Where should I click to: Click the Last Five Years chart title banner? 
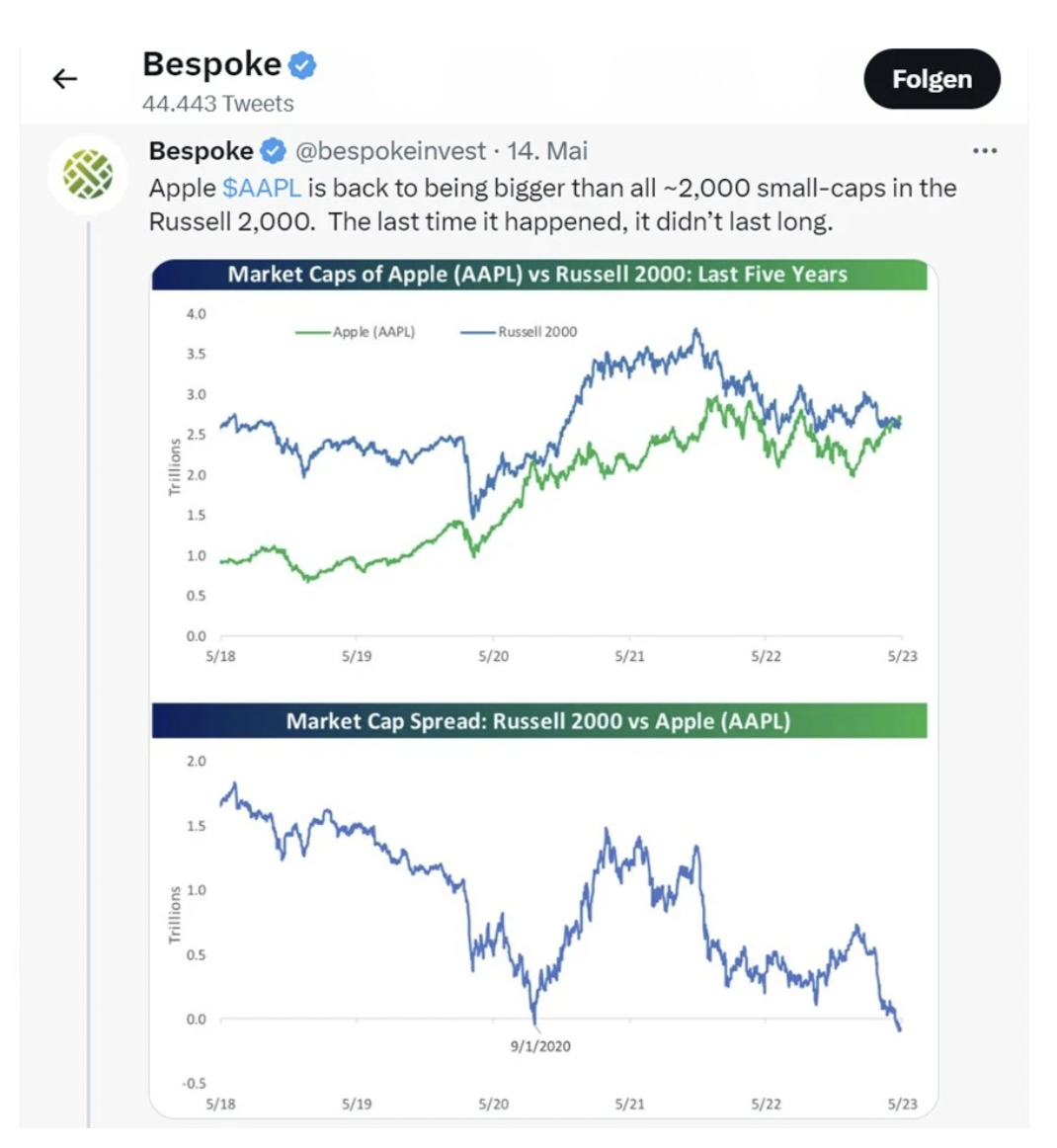click(x=539, y=275)
